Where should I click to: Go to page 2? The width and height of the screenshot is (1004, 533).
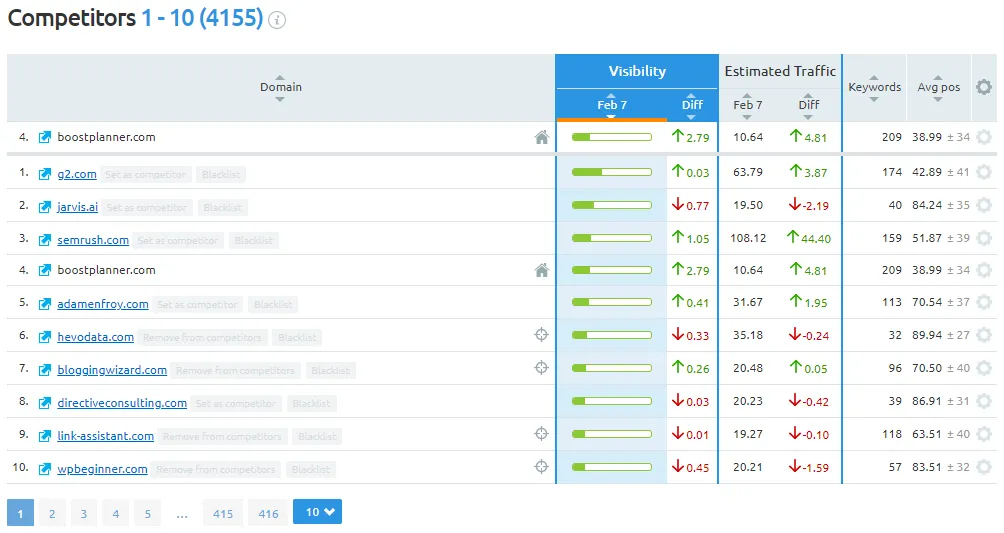pyautogui.click(x=52, y=514)
